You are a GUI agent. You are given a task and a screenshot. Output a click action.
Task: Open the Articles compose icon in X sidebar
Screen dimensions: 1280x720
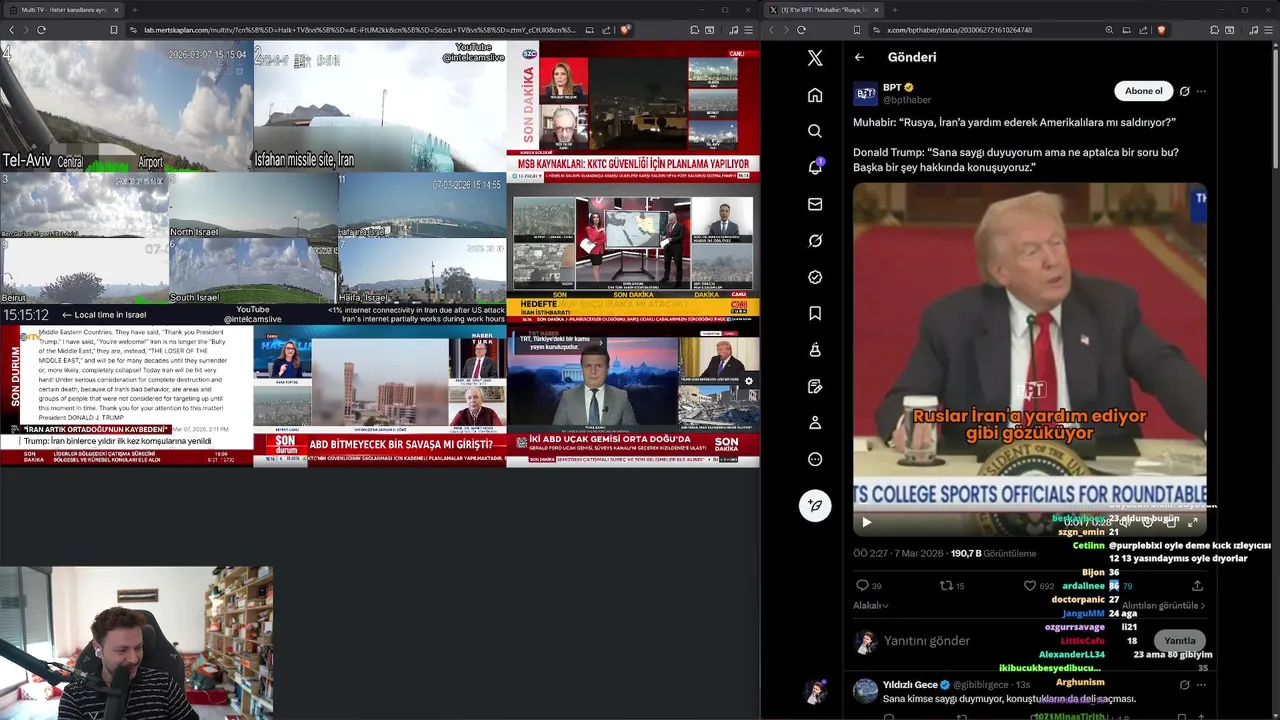(815, 386)
